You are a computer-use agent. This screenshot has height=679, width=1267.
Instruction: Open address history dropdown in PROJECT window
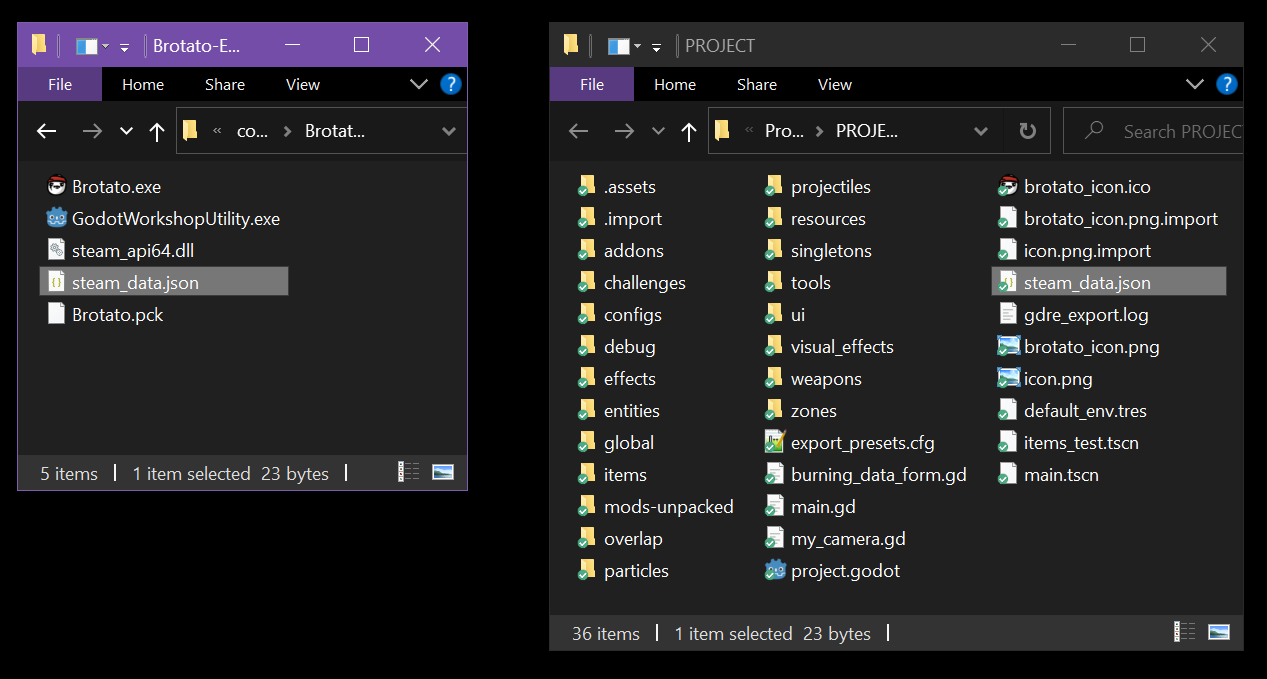click(981, 131)
